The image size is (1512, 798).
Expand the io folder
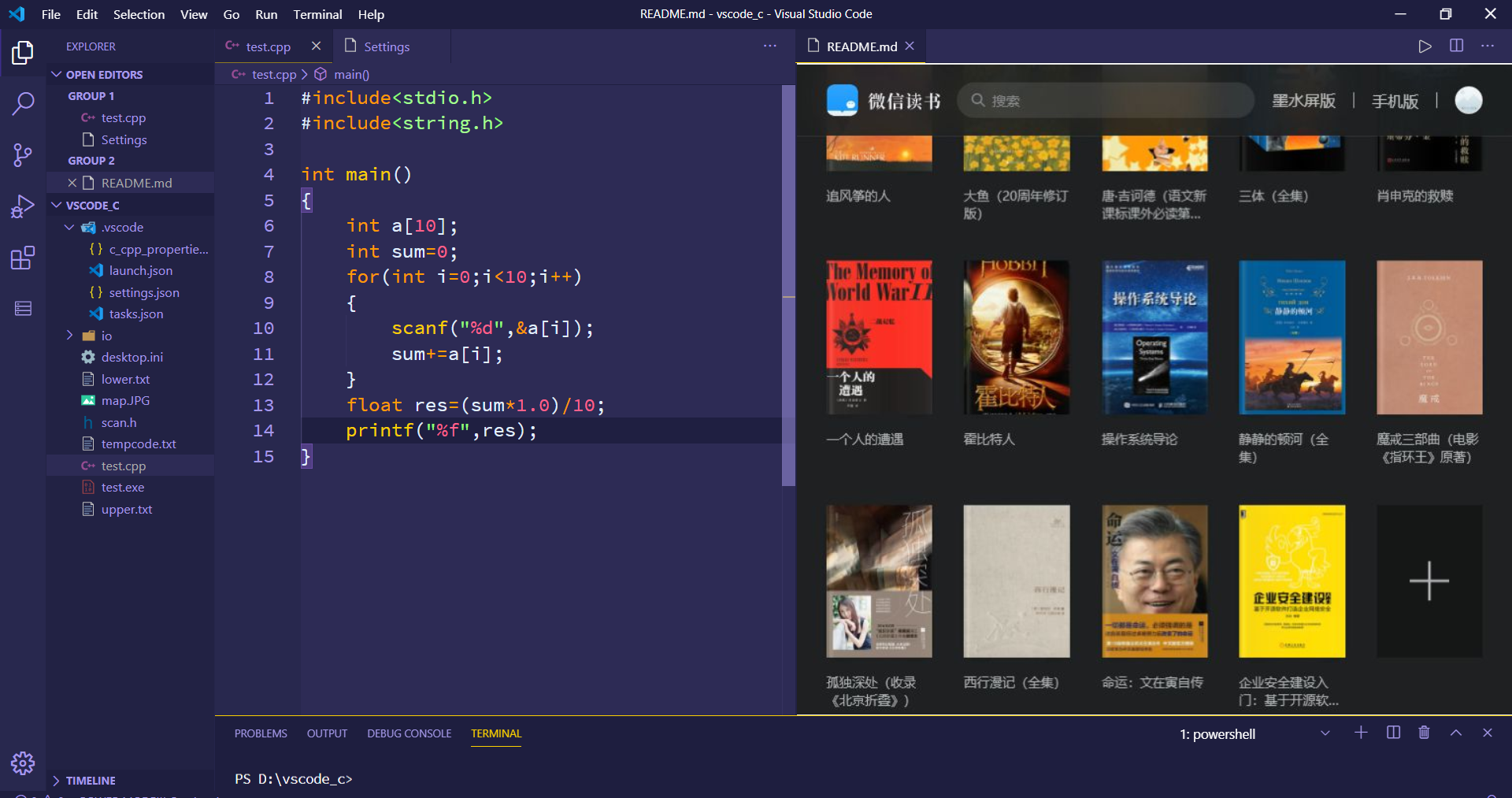(x=69, y=336)
